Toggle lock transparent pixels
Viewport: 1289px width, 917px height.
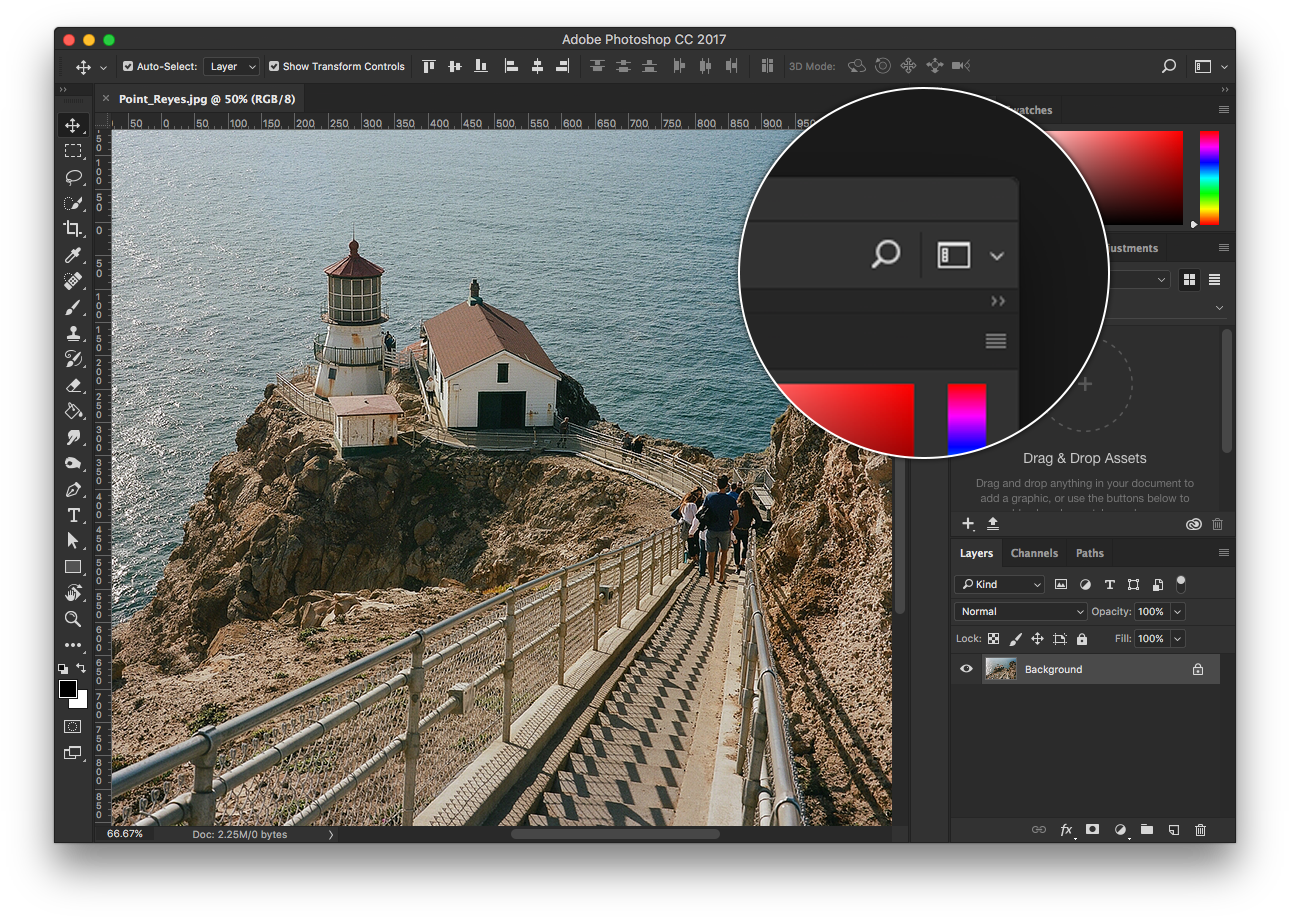point(993,639)
